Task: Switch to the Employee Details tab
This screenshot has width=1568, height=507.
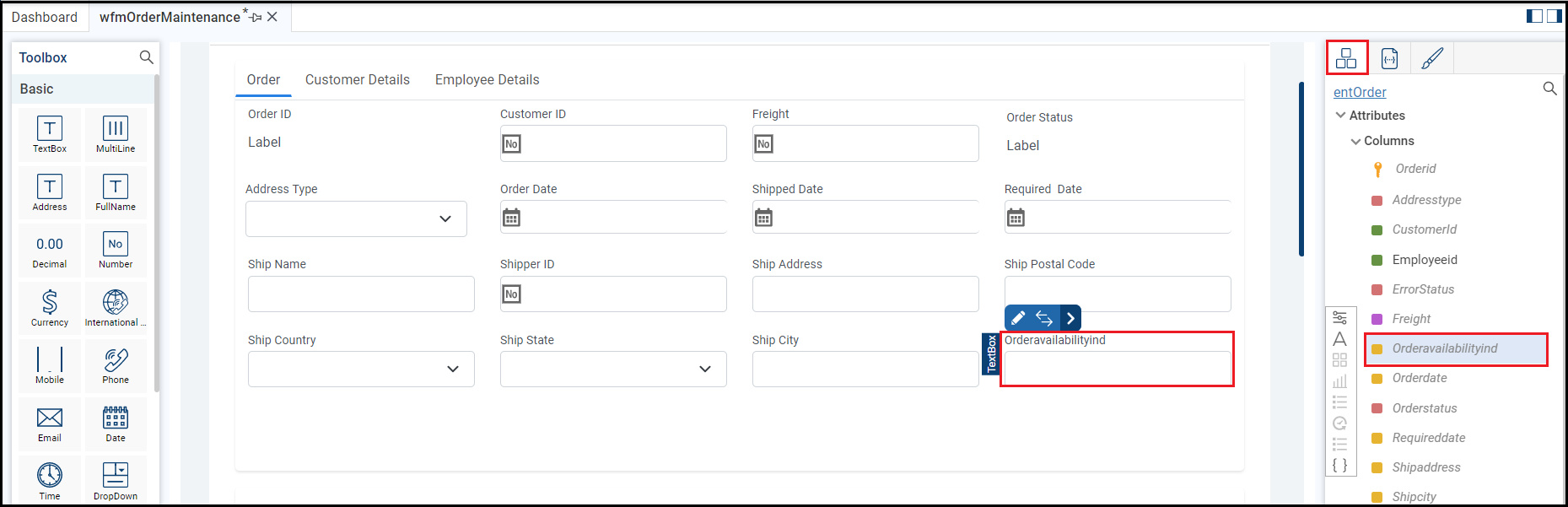Action: pos(487,80)
